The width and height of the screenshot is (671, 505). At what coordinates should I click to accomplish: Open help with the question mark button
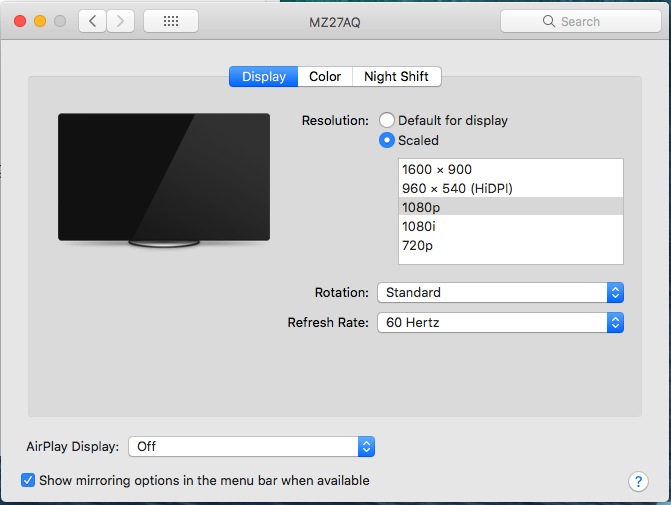pos(638,481)
